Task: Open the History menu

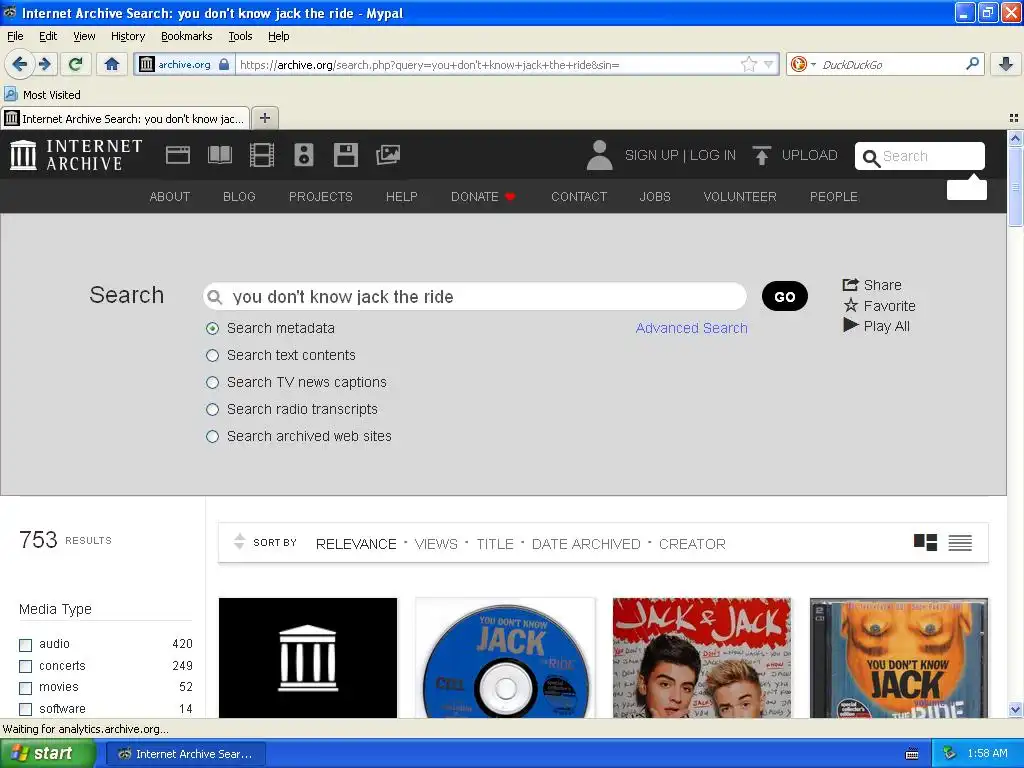Action: 128,36
